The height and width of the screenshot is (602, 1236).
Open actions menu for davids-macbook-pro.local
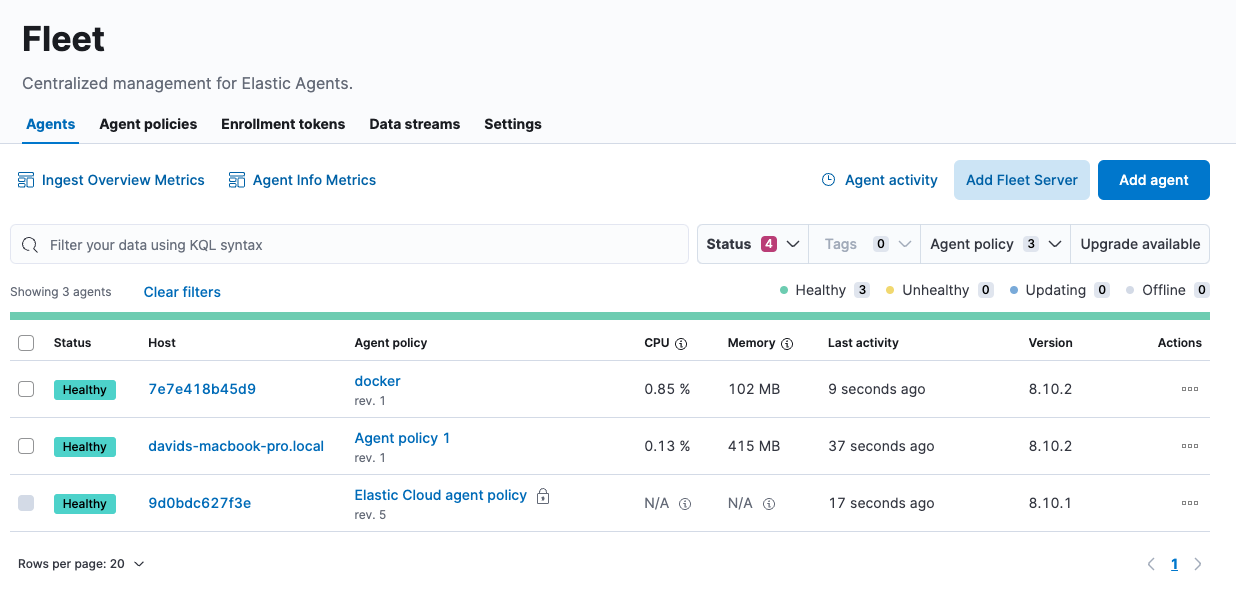pos(1189,446)
